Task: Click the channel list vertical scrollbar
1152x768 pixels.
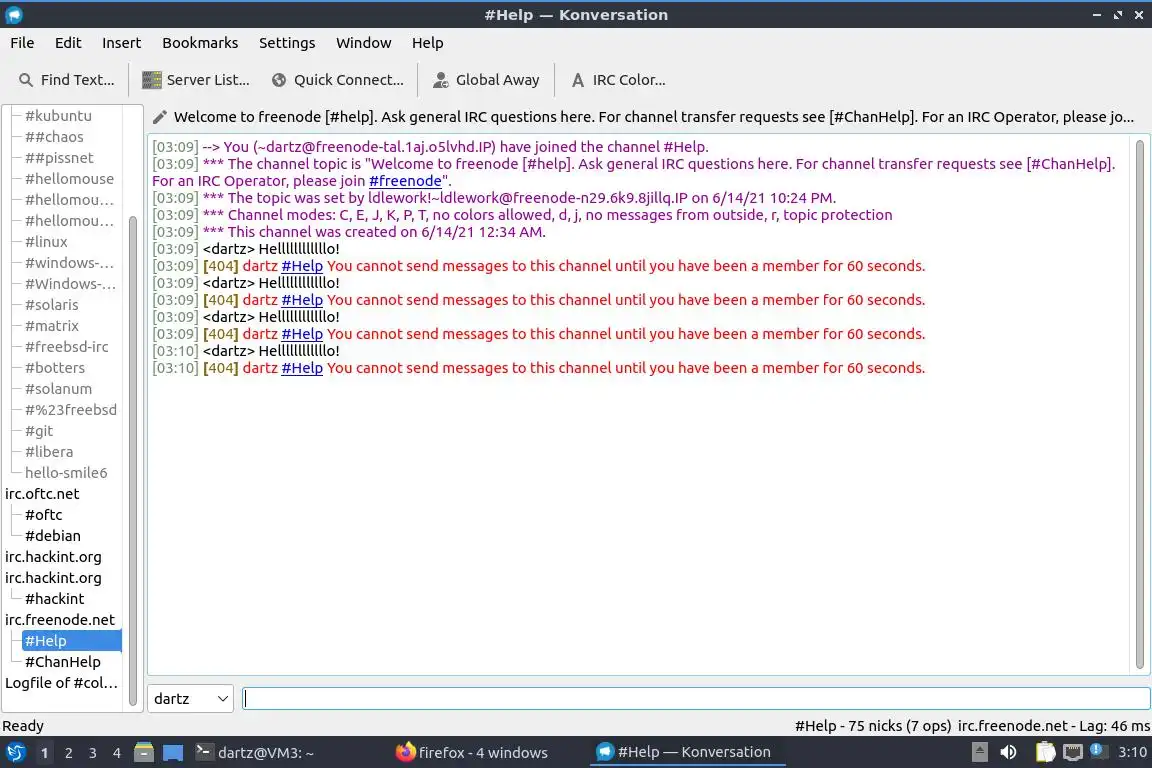Action: (133, 459)
